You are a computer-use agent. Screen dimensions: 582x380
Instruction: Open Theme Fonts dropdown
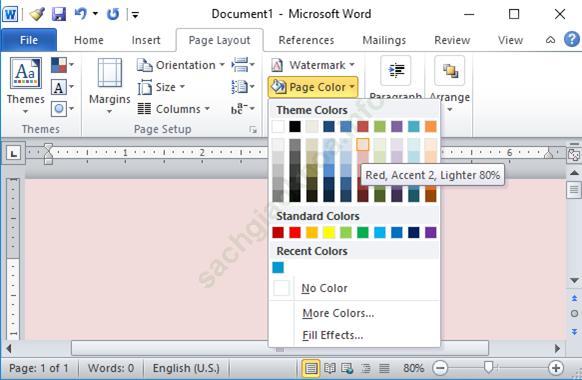(62, 88)
